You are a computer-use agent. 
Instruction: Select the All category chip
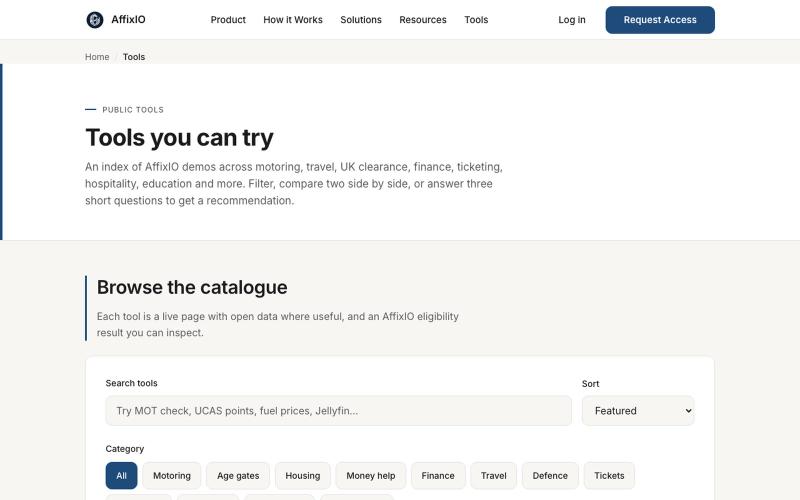[121, 476]
